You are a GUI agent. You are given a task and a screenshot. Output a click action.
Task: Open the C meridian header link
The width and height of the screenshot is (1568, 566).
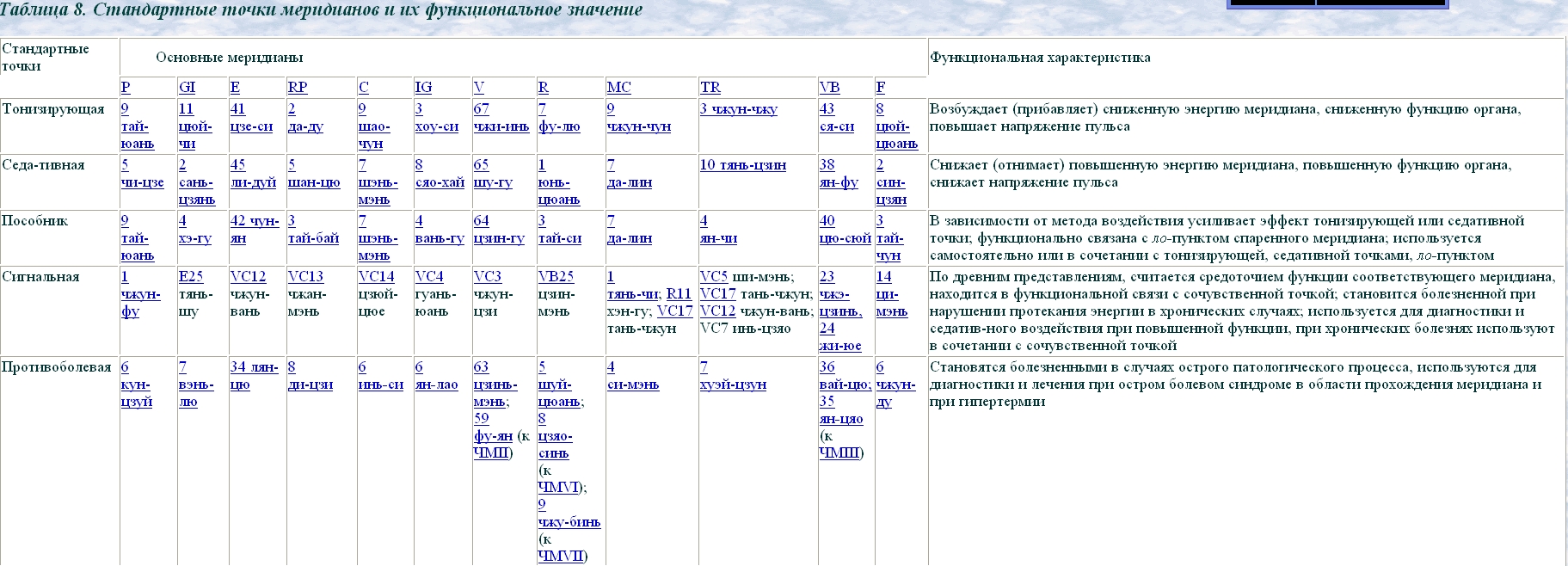coord(363,88)
